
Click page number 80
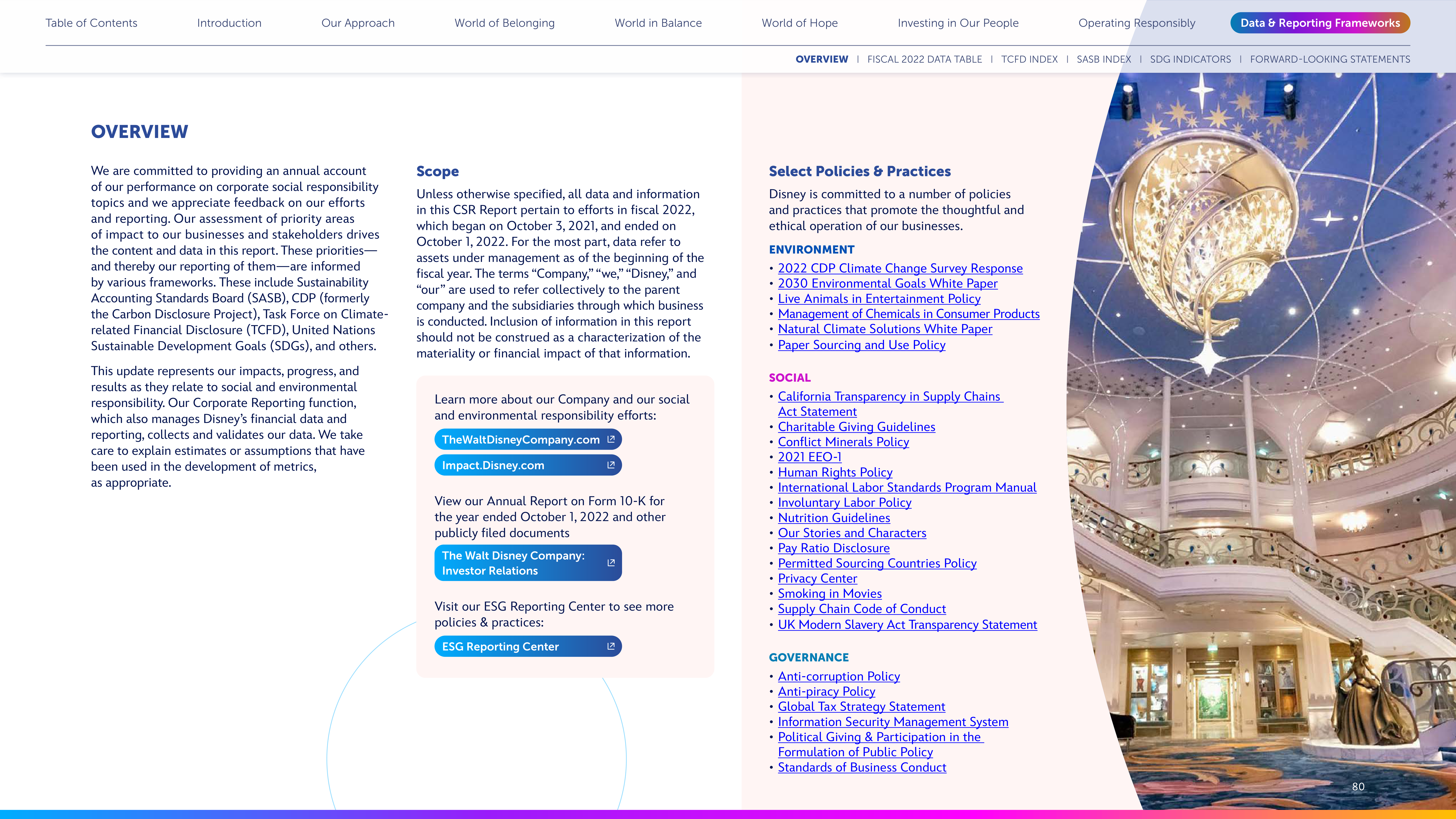pyautogui.click(x=1358, y=787)
